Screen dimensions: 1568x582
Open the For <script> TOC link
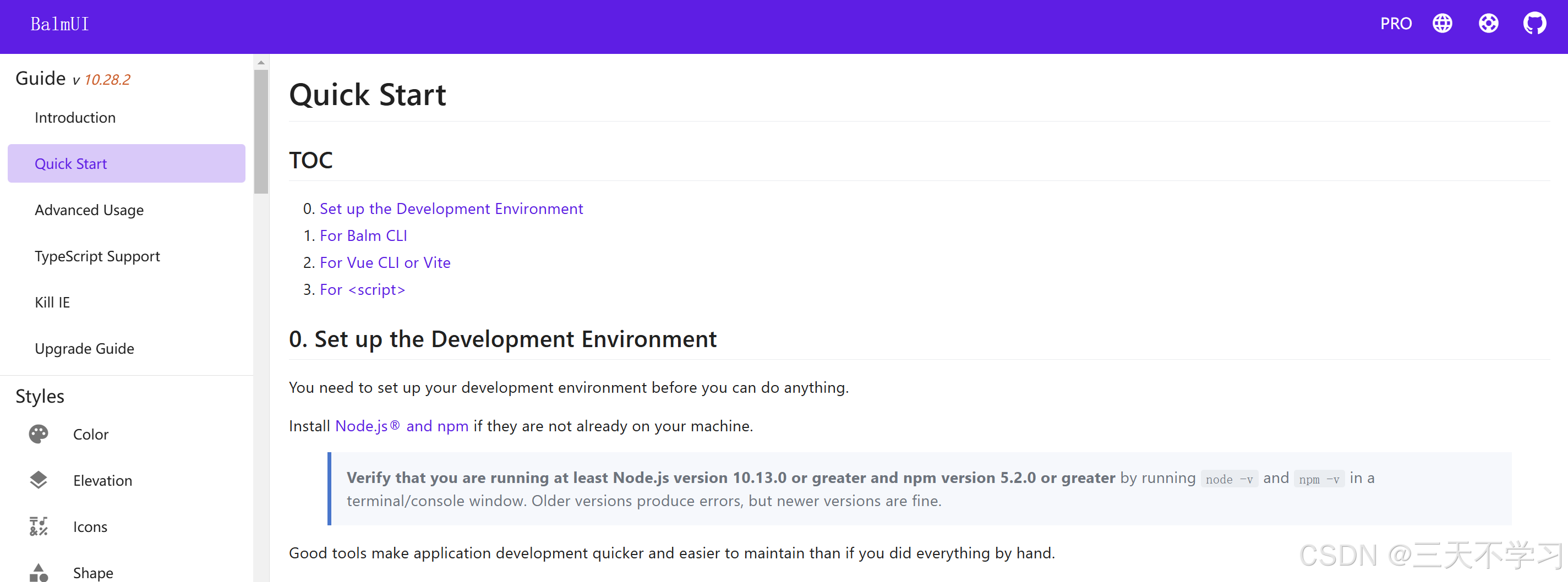tap(362, 290)
